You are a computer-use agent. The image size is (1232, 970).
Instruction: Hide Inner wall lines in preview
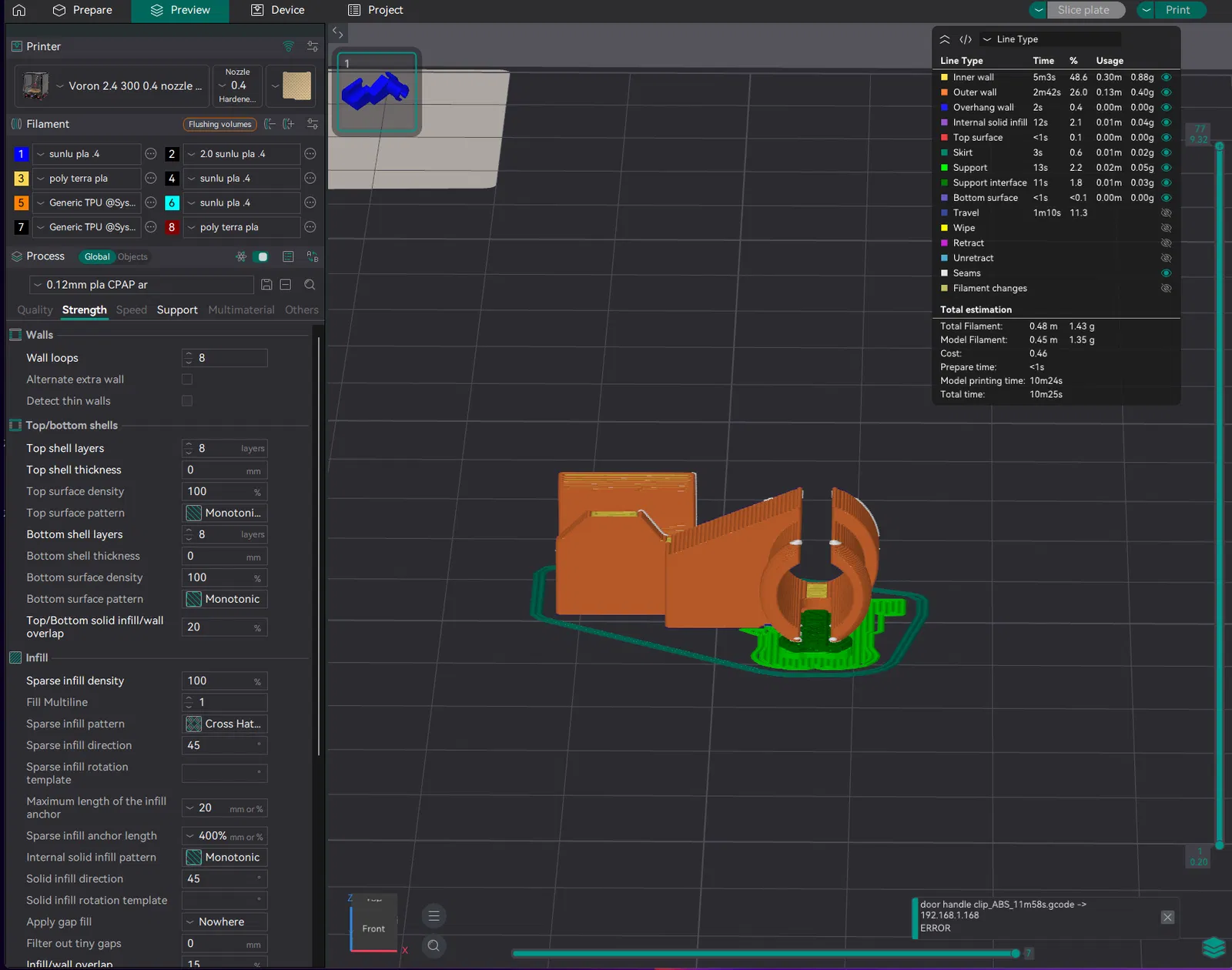[1166, 78]
